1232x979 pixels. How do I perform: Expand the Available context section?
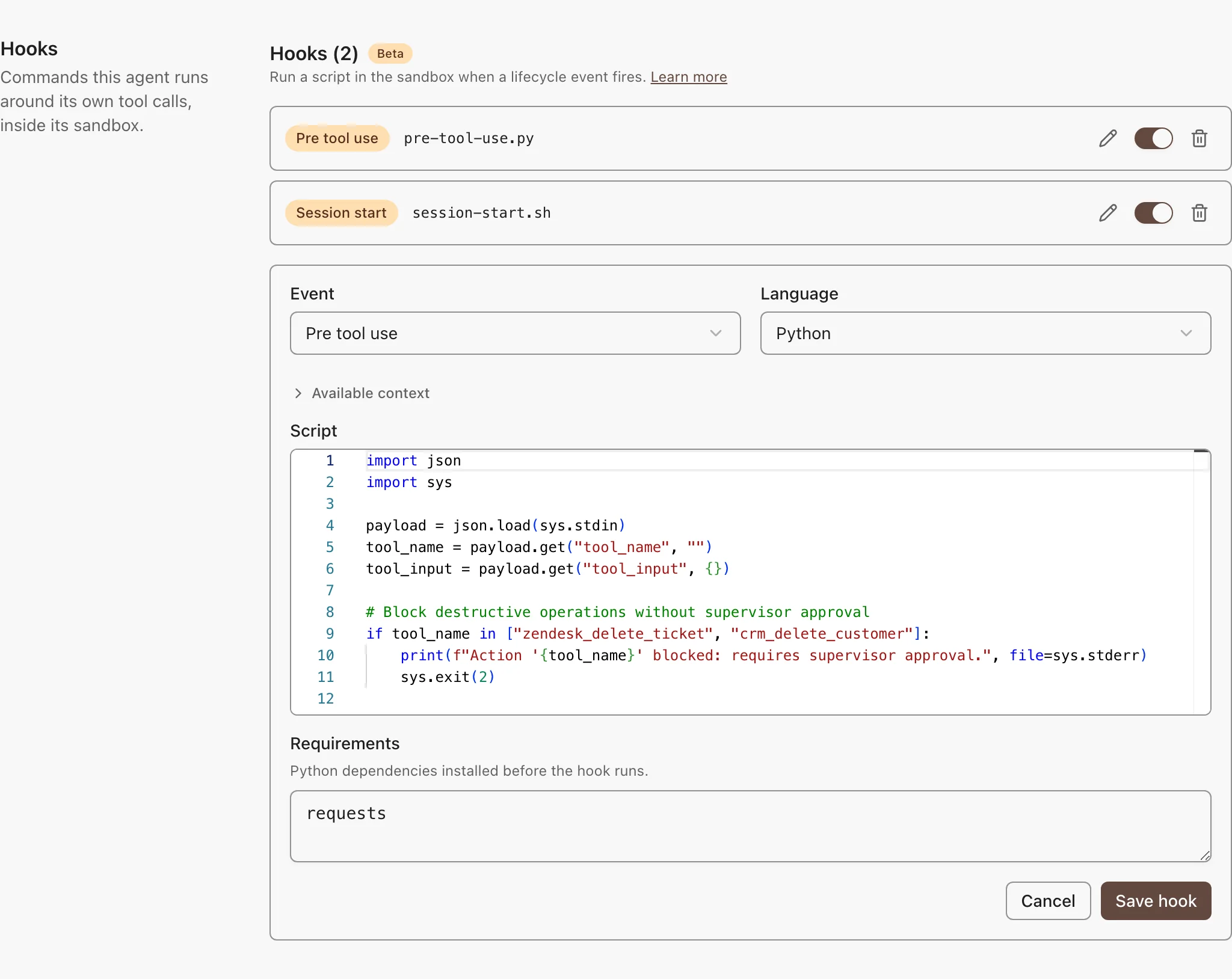(361, 393)
